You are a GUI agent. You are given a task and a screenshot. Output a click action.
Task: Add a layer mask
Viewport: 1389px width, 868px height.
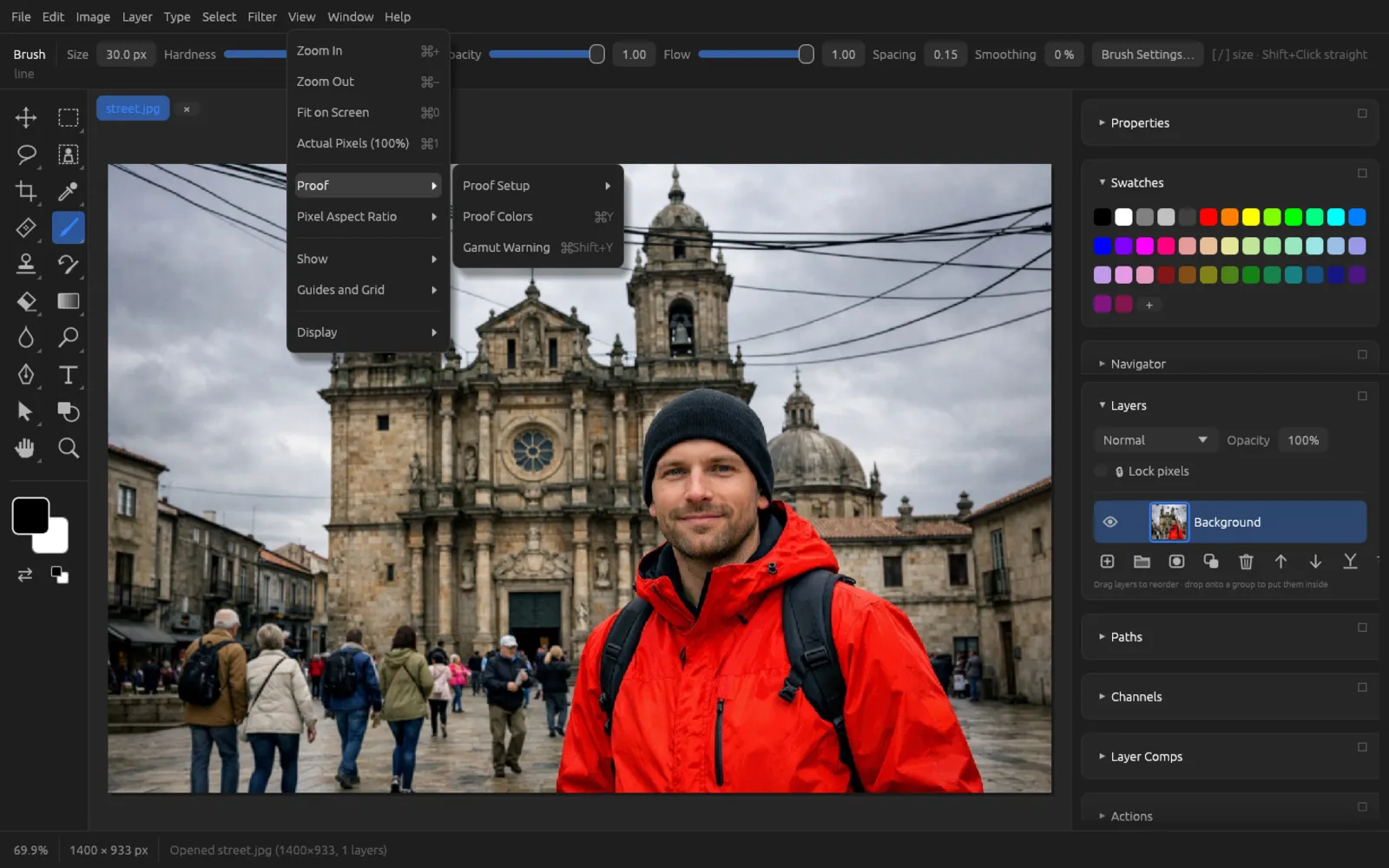coord(1176,562)
